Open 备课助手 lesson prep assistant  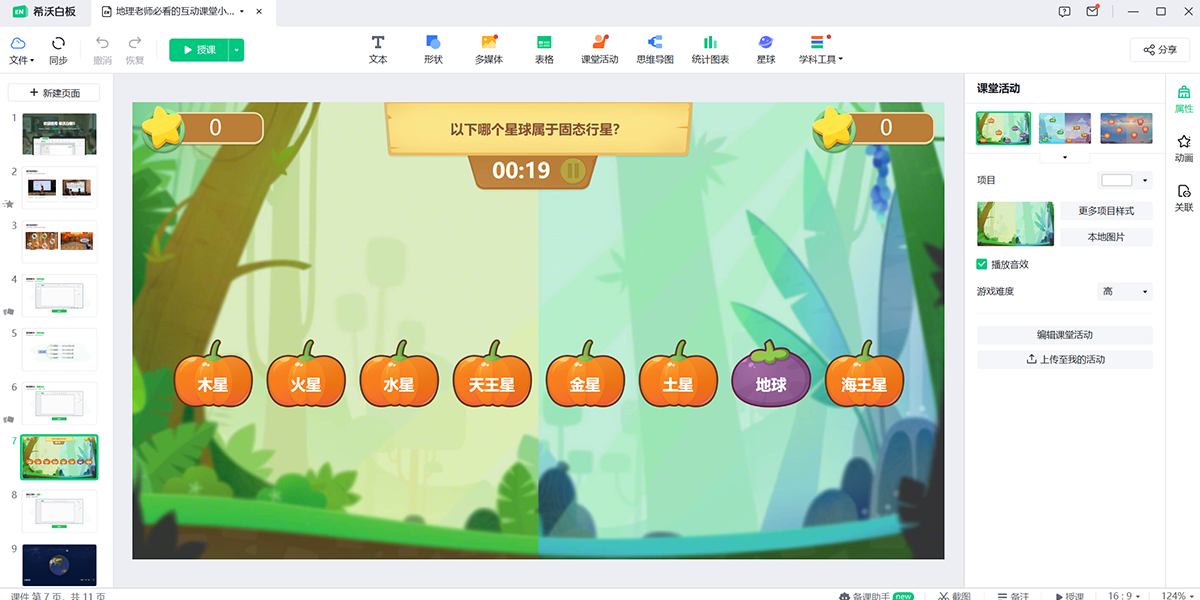[x=869, y=593]
